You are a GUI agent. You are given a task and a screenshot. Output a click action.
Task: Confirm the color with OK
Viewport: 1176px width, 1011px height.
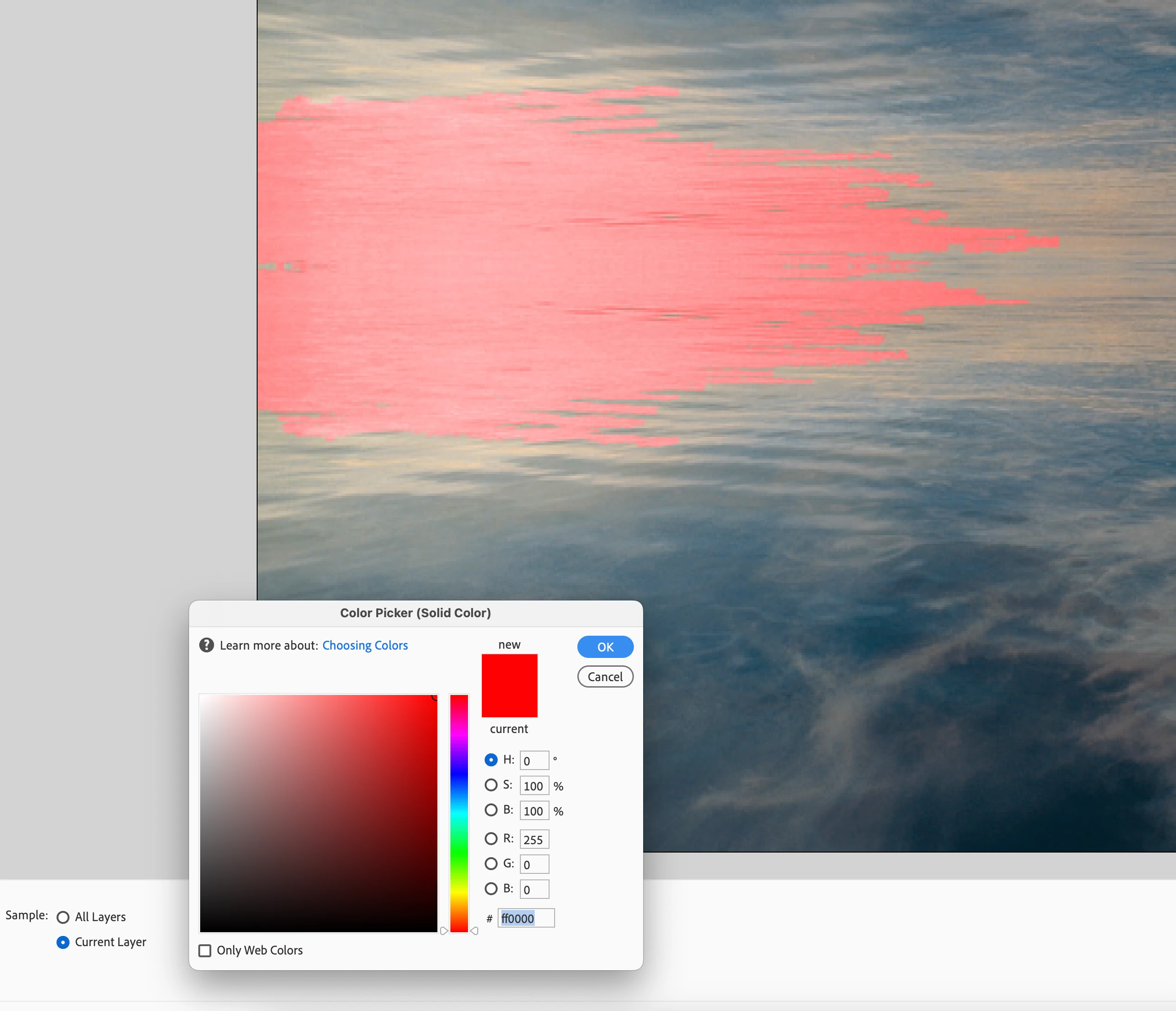[x=605, y=646]
